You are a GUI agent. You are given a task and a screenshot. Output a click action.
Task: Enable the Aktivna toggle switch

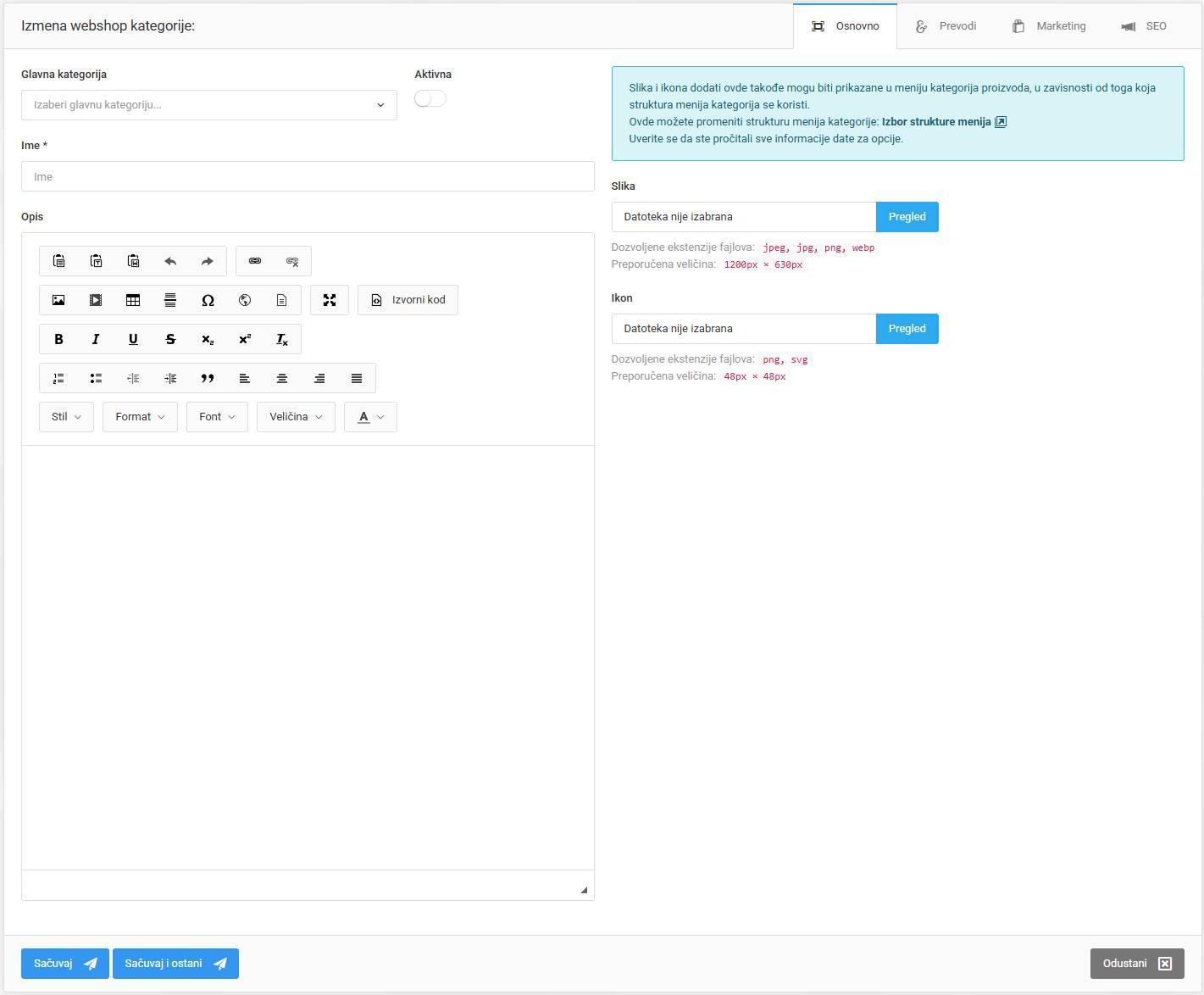tap(430, 98)
